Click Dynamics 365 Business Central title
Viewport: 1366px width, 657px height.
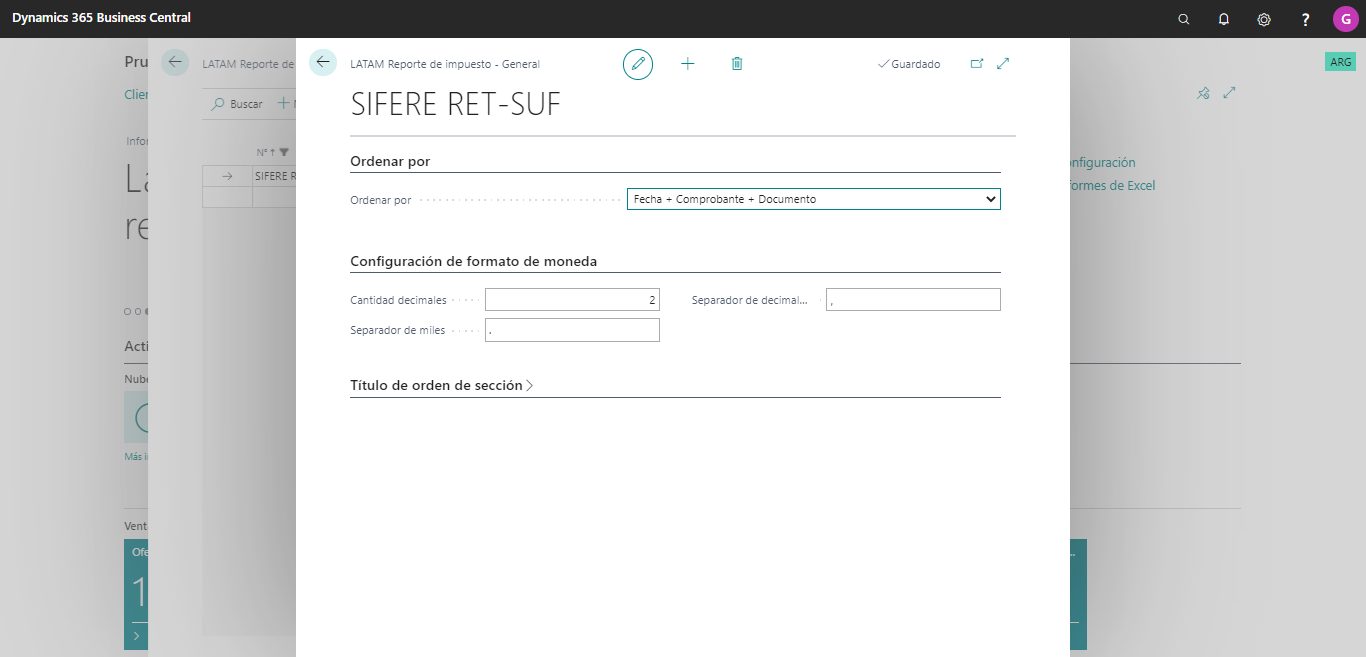(x=101, y=18)
